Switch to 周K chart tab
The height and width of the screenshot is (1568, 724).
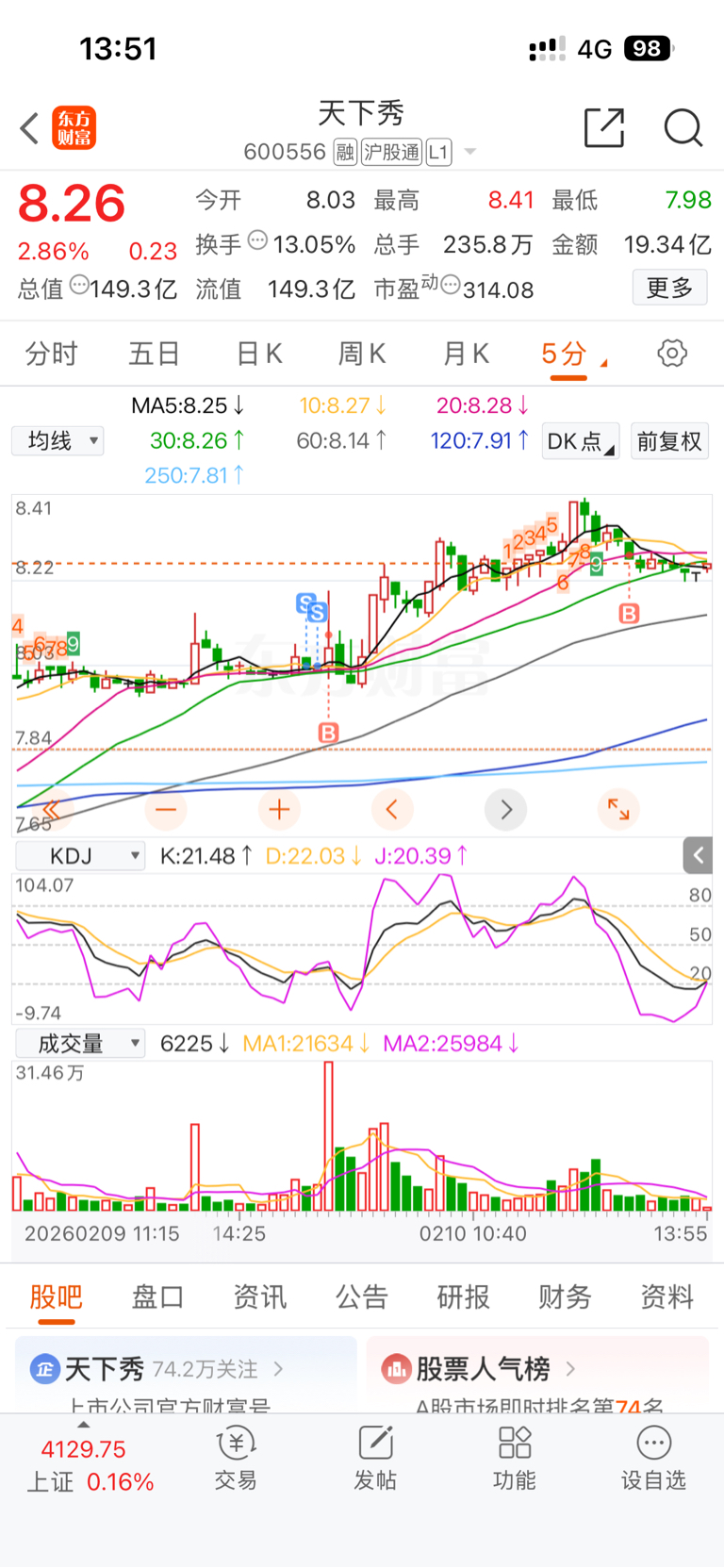point(362,354)
